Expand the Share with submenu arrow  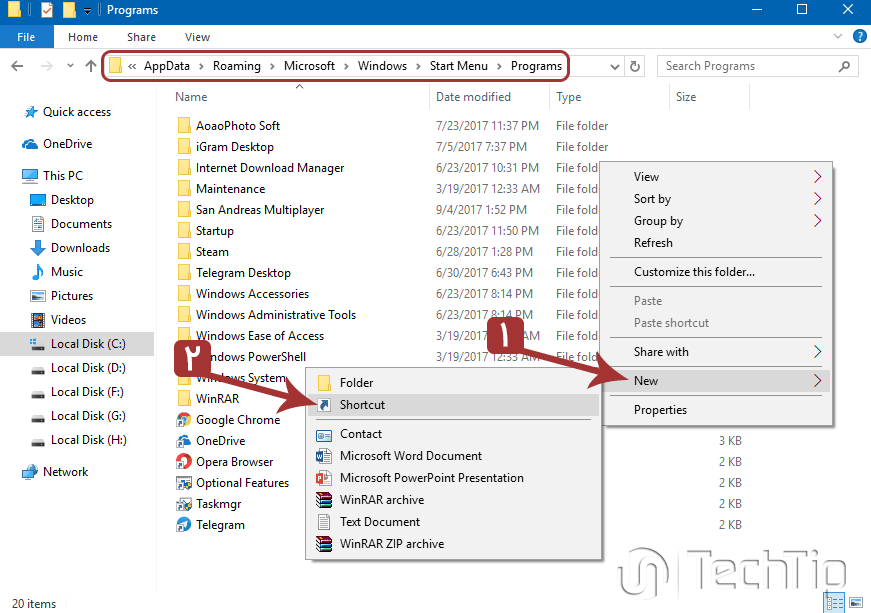click(817, 352)
